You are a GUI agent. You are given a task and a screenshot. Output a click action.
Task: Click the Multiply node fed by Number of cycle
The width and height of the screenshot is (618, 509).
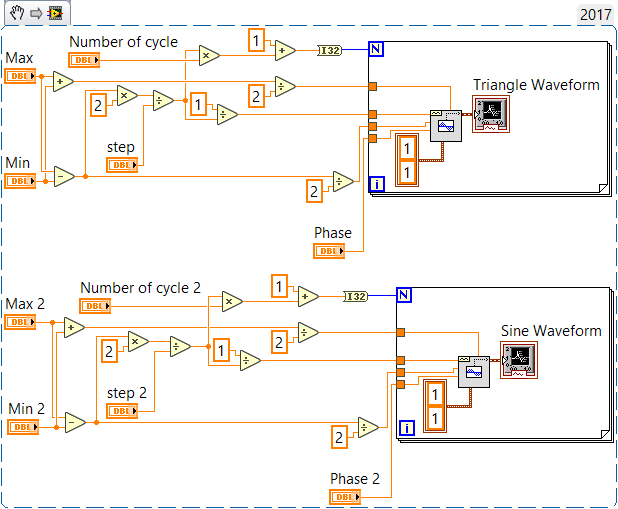tap(208, 56)
